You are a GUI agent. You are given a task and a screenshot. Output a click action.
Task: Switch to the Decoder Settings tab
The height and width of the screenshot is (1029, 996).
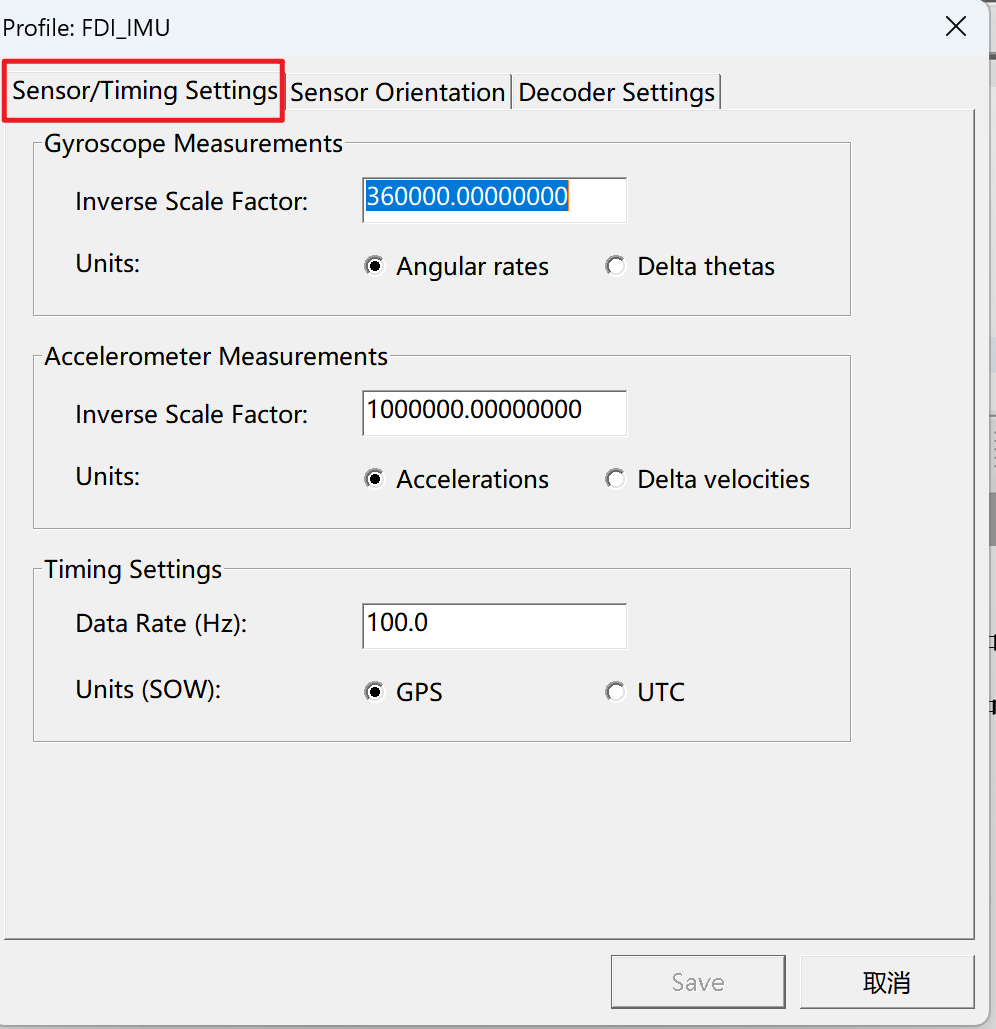tap(616, 92)
